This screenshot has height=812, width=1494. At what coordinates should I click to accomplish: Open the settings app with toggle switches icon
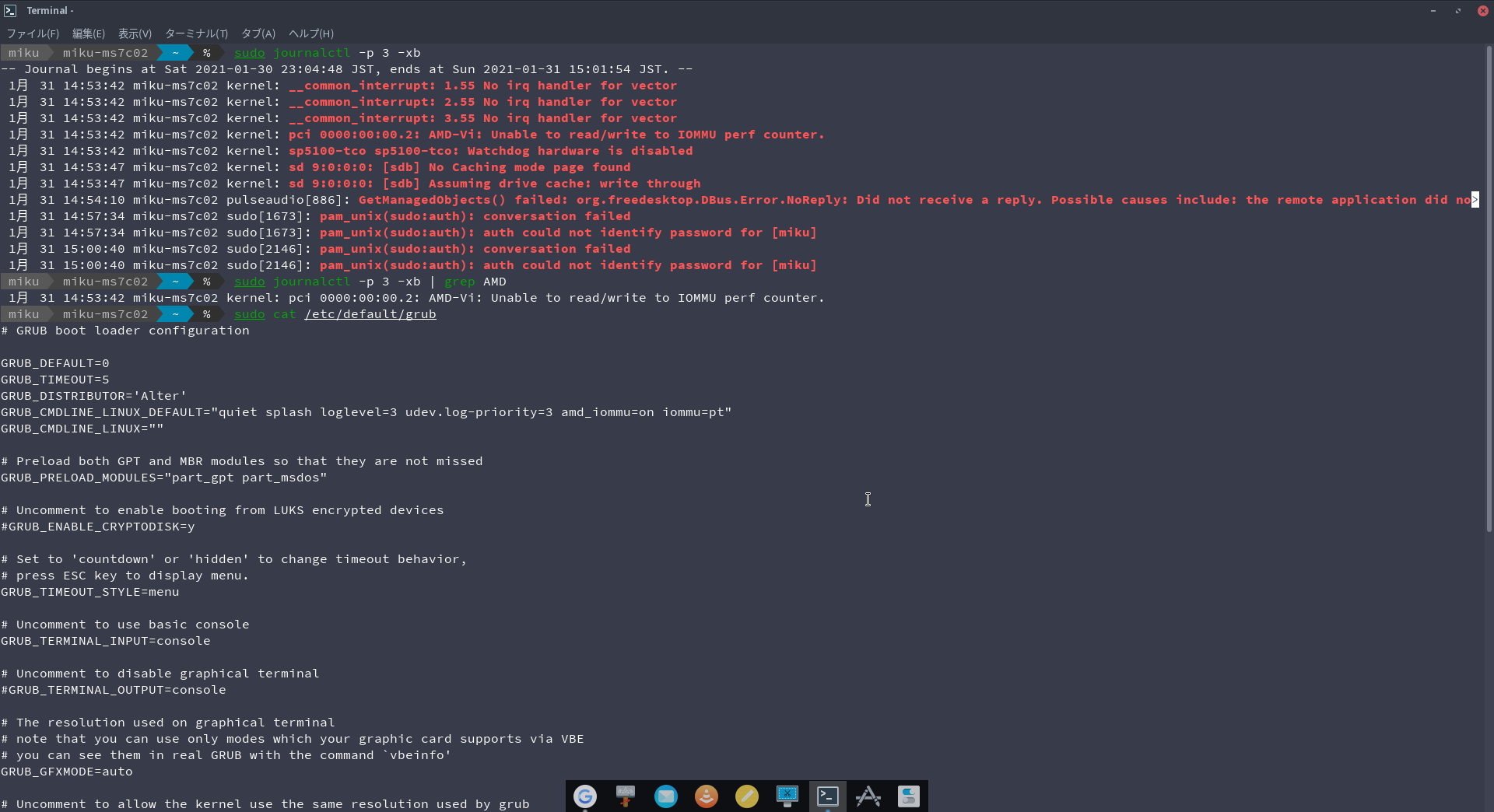pos(909,796)
